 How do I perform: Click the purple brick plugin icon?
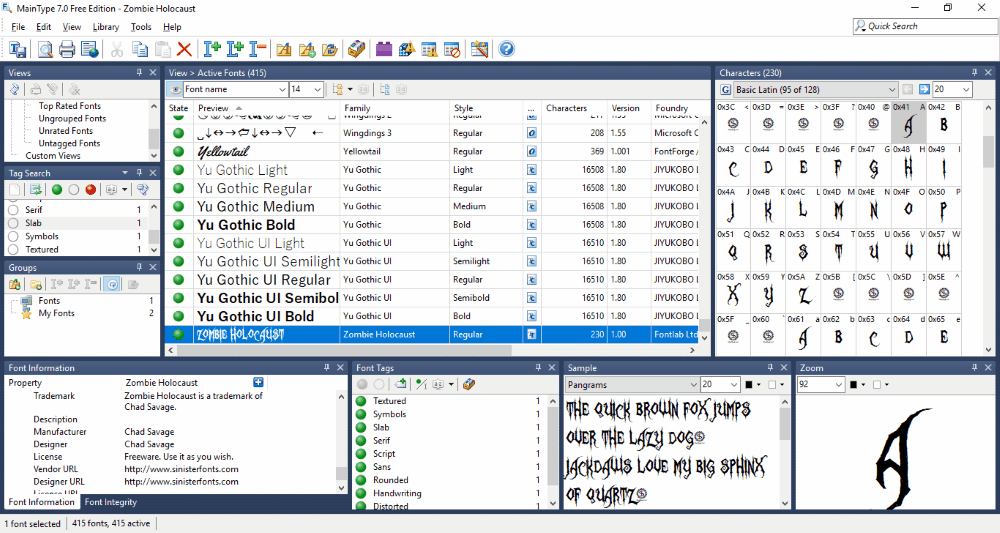(x=384, y=49)
